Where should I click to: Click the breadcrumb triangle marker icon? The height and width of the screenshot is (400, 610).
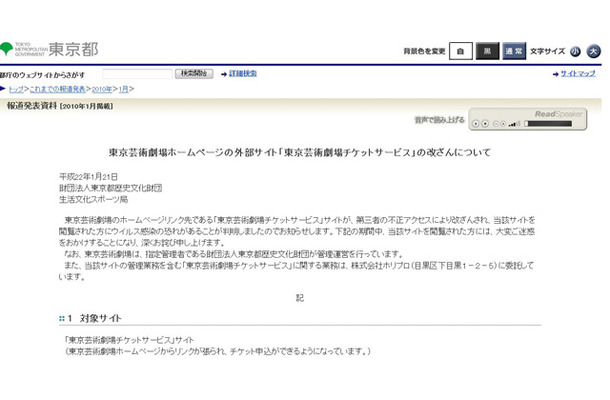(x=3, y=89)
